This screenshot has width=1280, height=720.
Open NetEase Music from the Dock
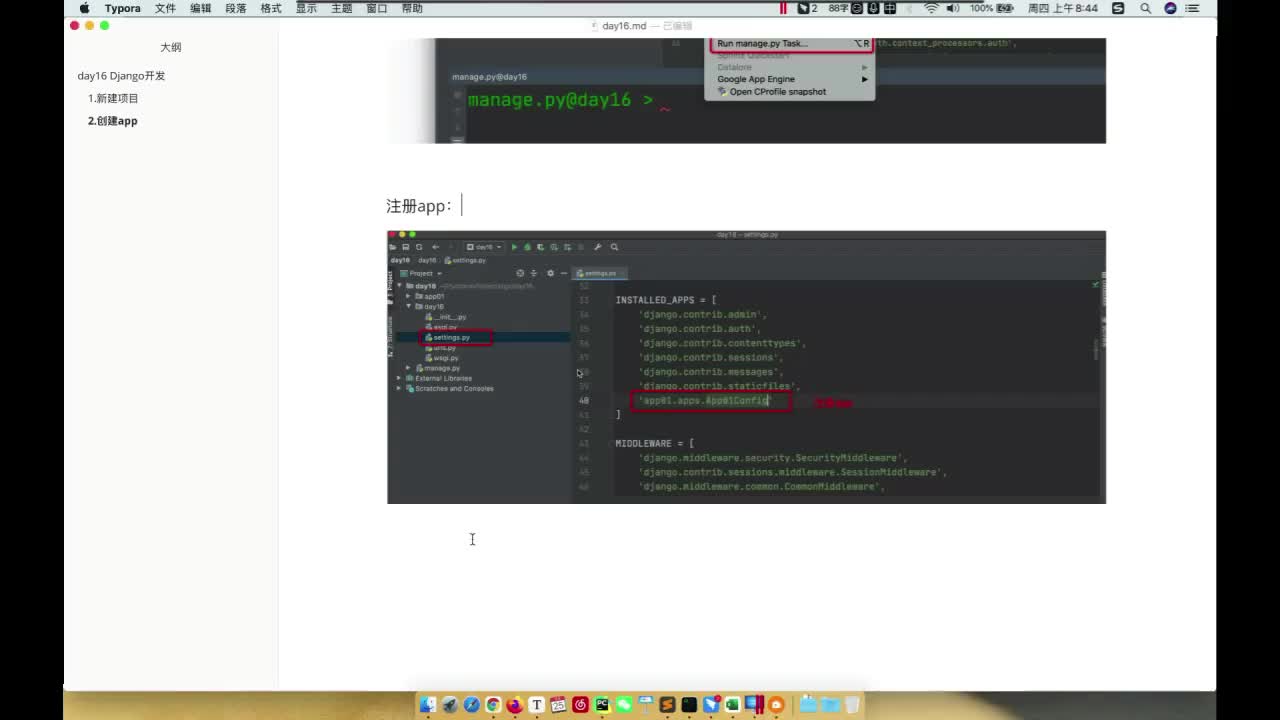[580, 704]
